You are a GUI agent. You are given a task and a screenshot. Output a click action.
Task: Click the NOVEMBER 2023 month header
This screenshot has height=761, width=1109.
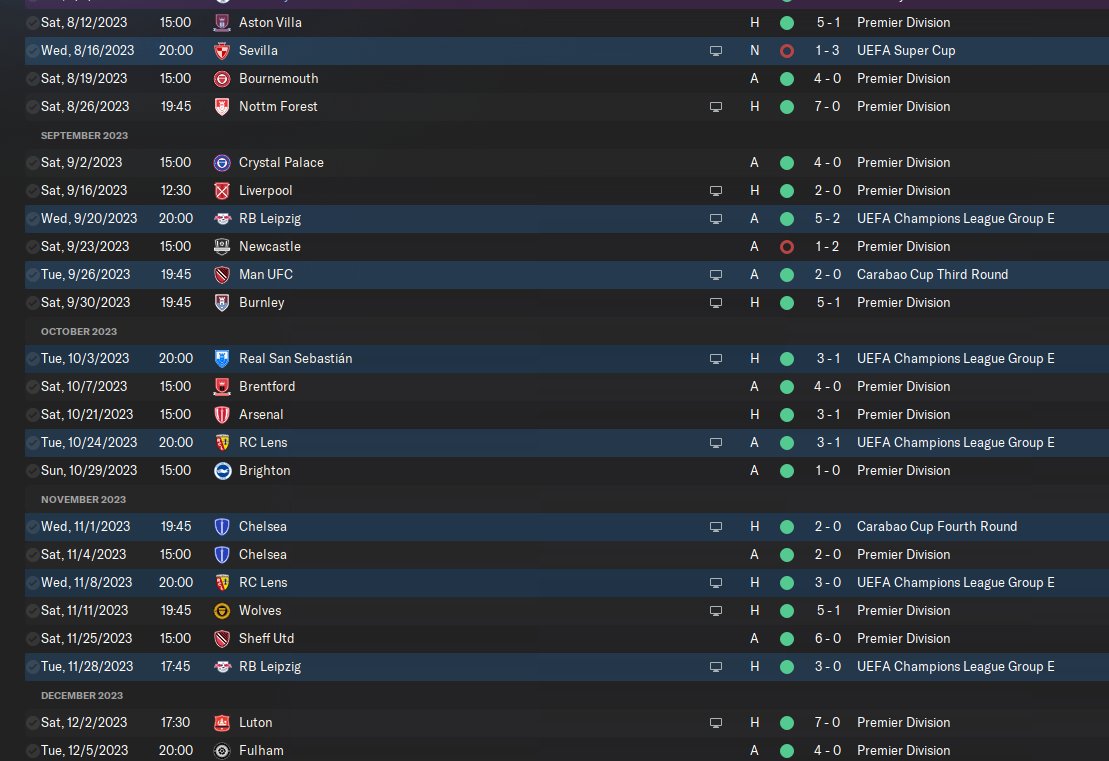pyautogui.click(x=83, y=499)
